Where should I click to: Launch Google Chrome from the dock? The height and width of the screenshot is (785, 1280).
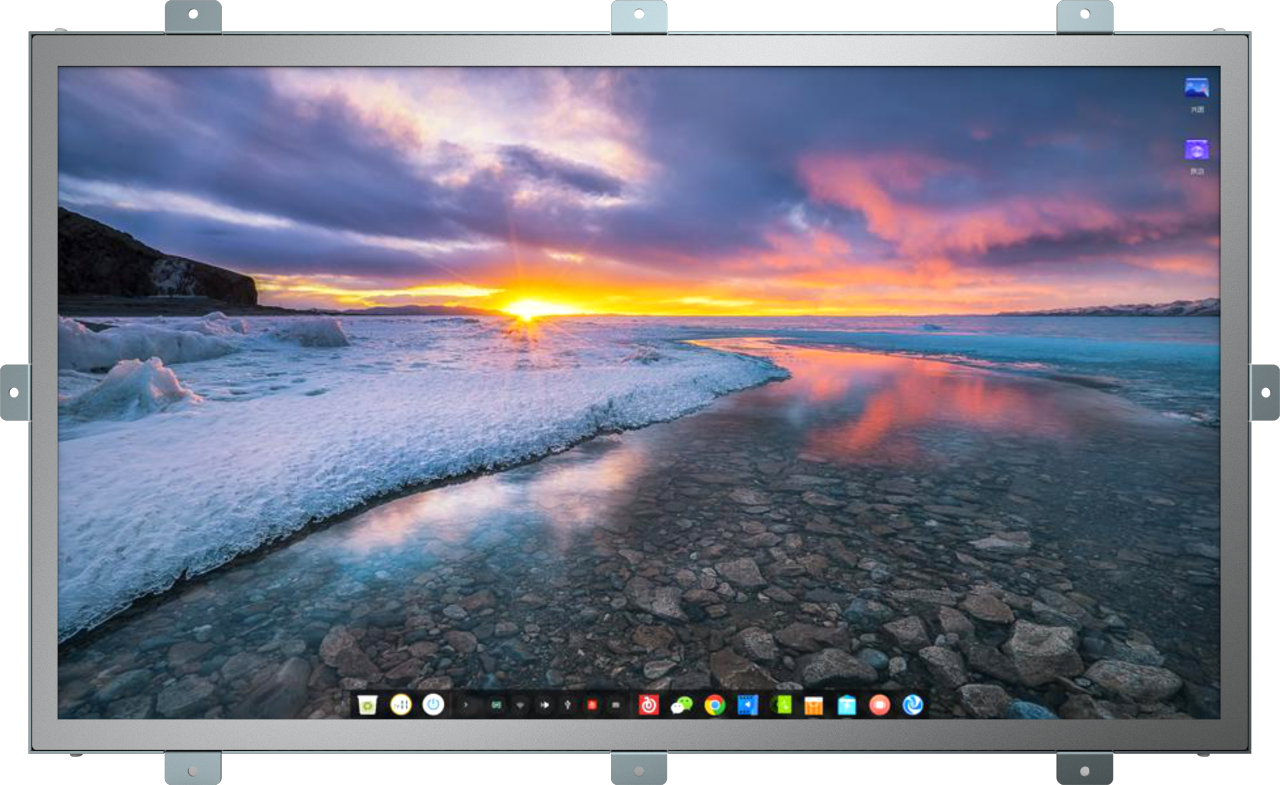[714, 706]
